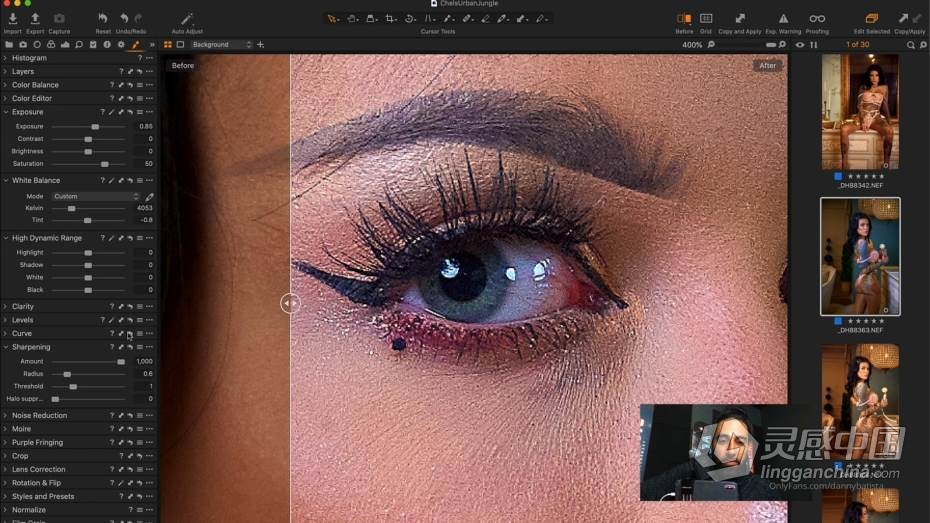Toggle the eye visibility icon in viewer bar
The image size is (930, 523).
[800, 44]
